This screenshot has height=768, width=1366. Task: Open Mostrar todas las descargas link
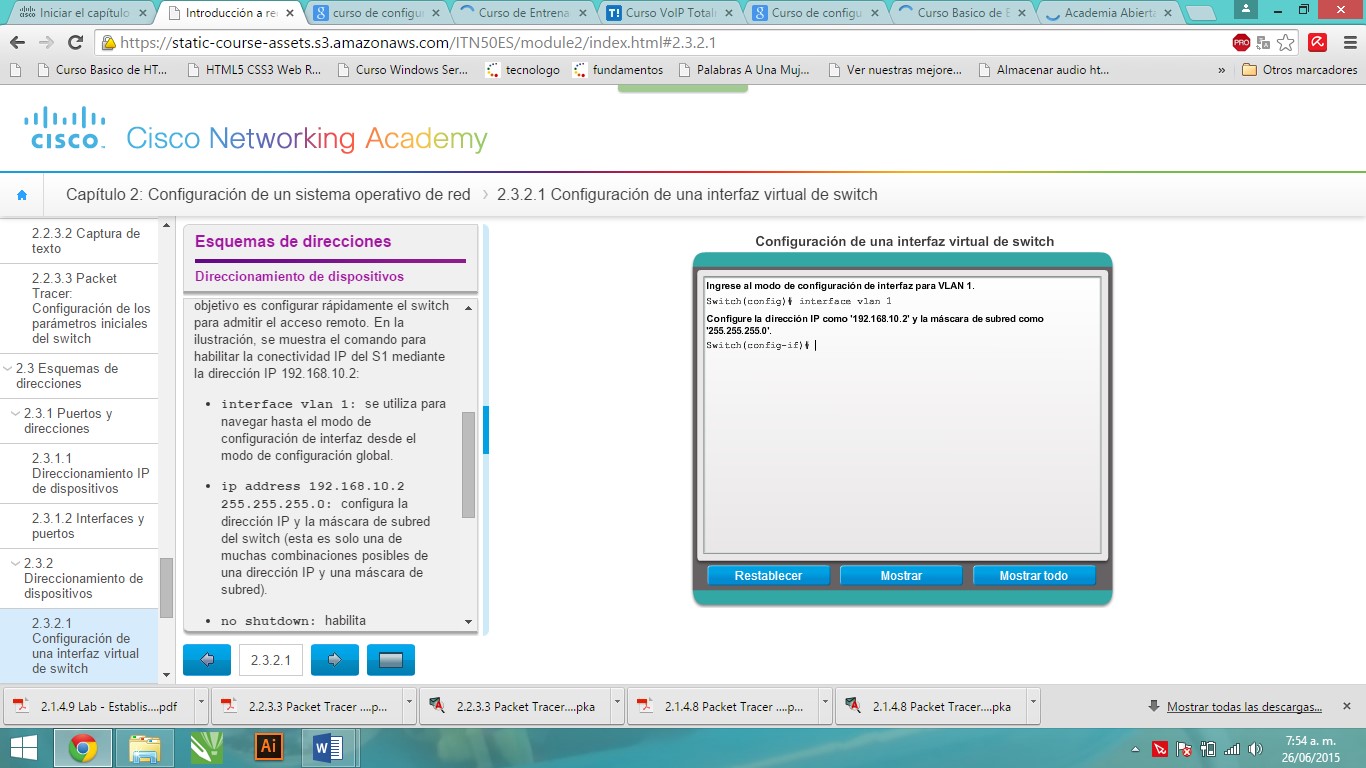click(1244, 706)
